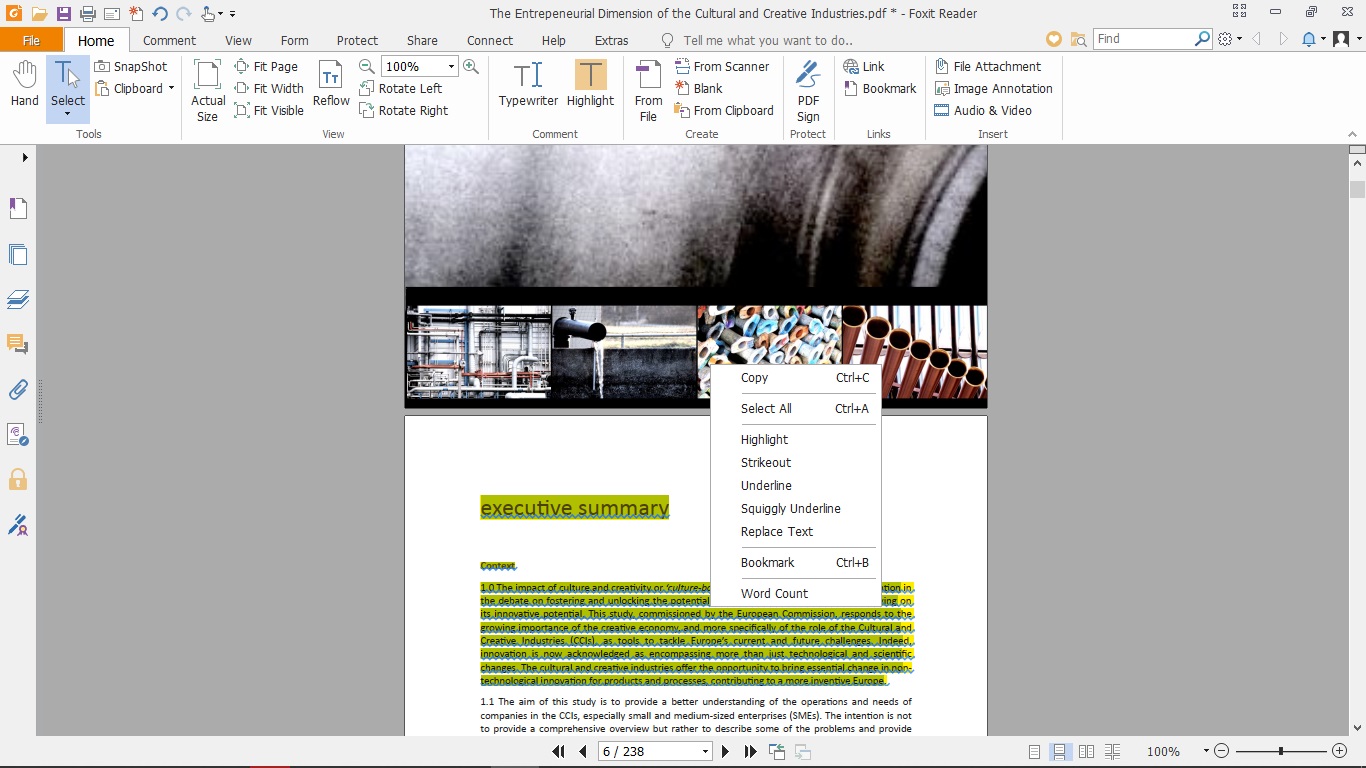Open PDF Sign tool
This screenshot has height=768, width=1366.
(x=808, y=90)
